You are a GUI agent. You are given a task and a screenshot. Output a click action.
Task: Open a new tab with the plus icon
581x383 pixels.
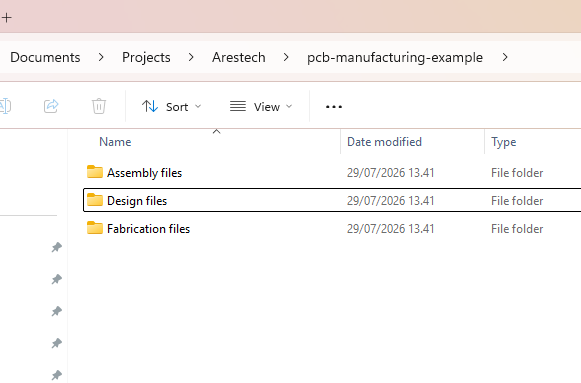[x=7, y=17]
